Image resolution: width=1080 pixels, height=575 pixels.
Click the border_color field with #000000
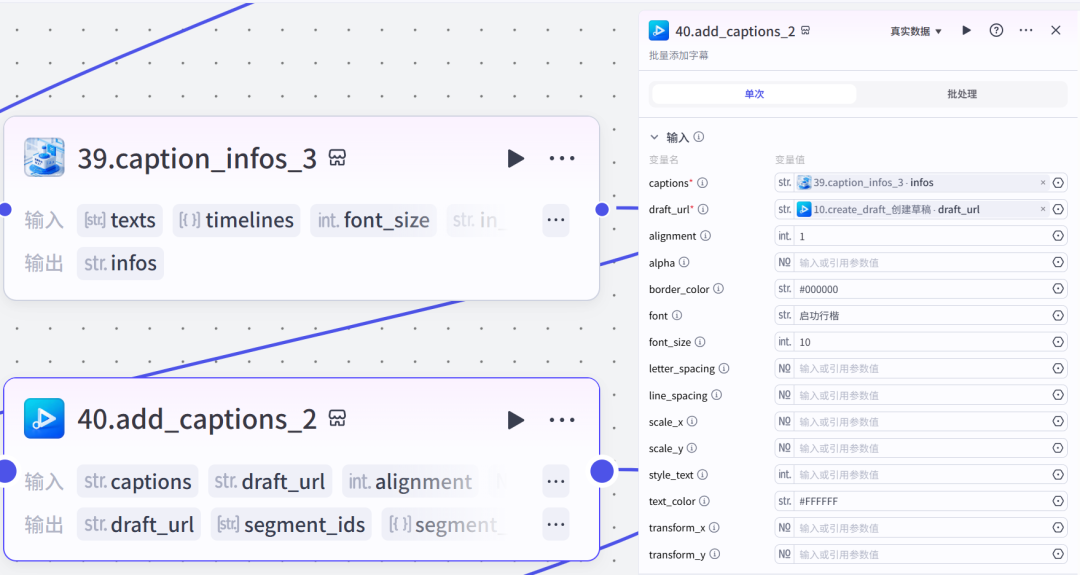click(x=920, y=289)
